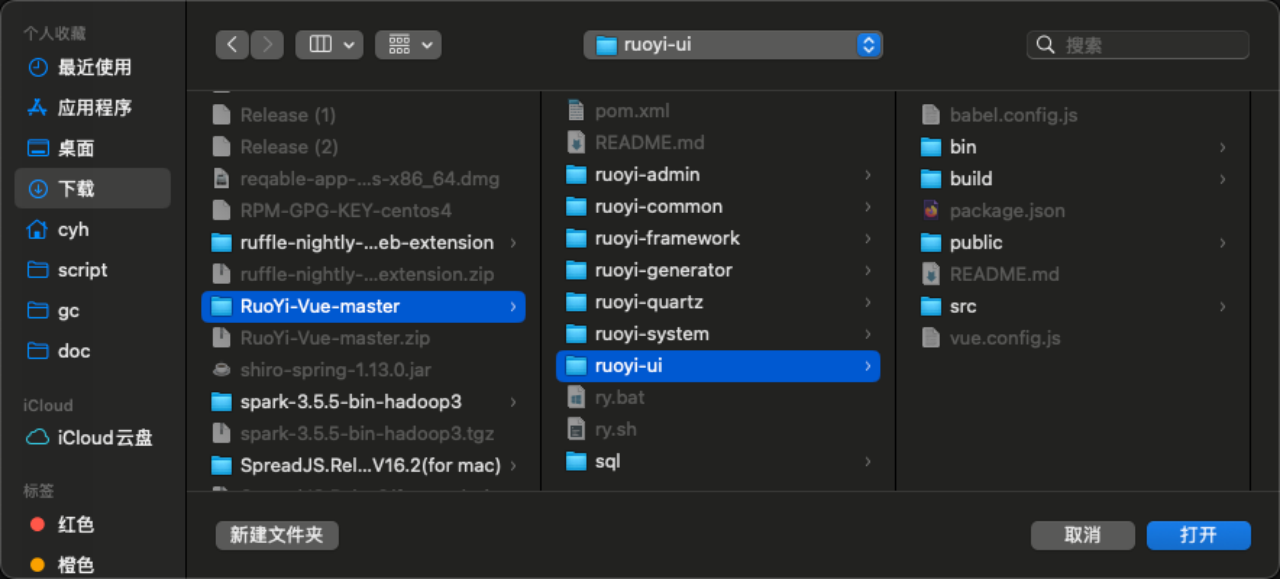
Task: Select the sql folder icon
Action: [x=575, y=461]
